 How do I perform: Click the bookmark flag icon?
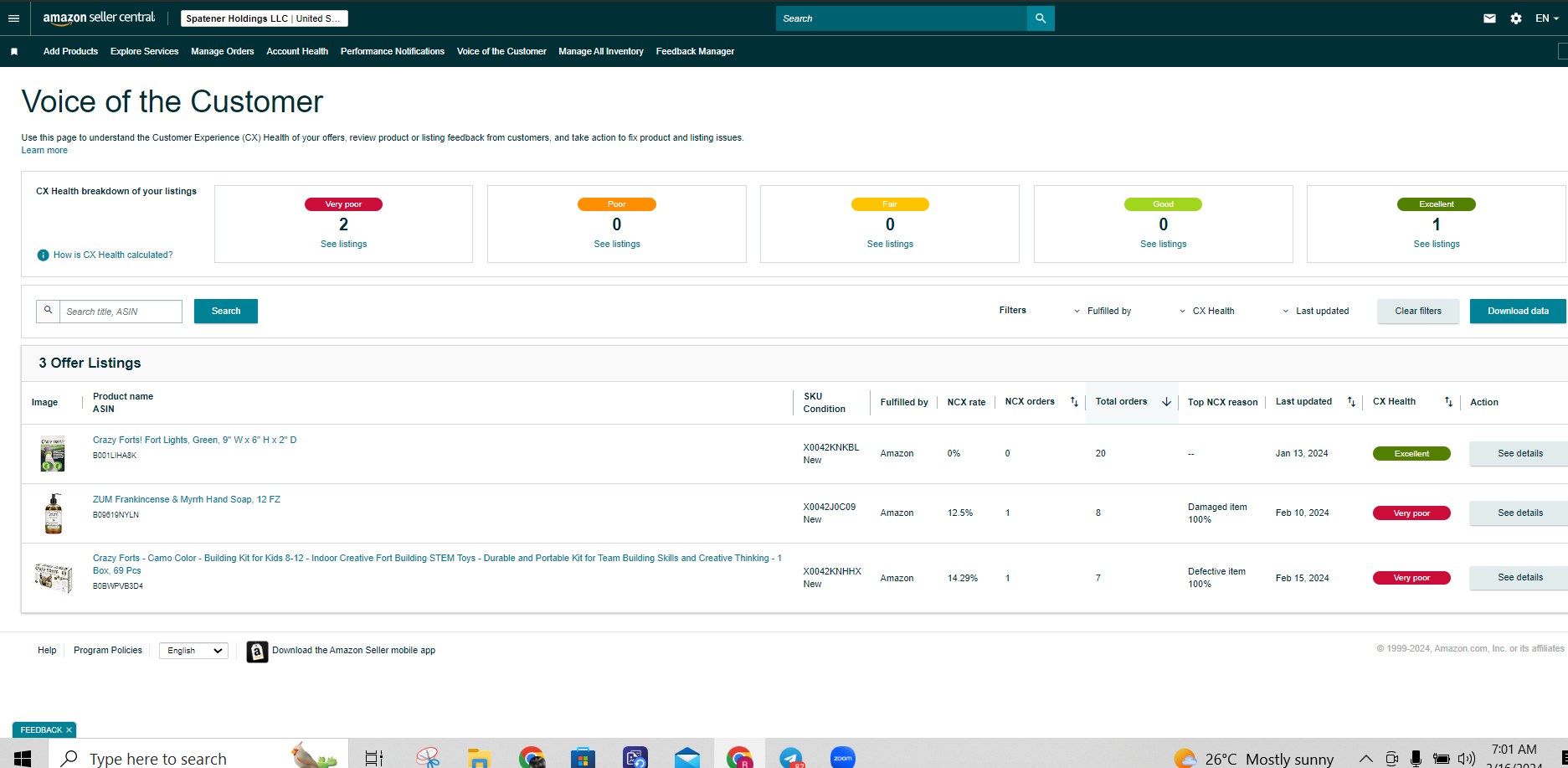click(x=14, y=52)
